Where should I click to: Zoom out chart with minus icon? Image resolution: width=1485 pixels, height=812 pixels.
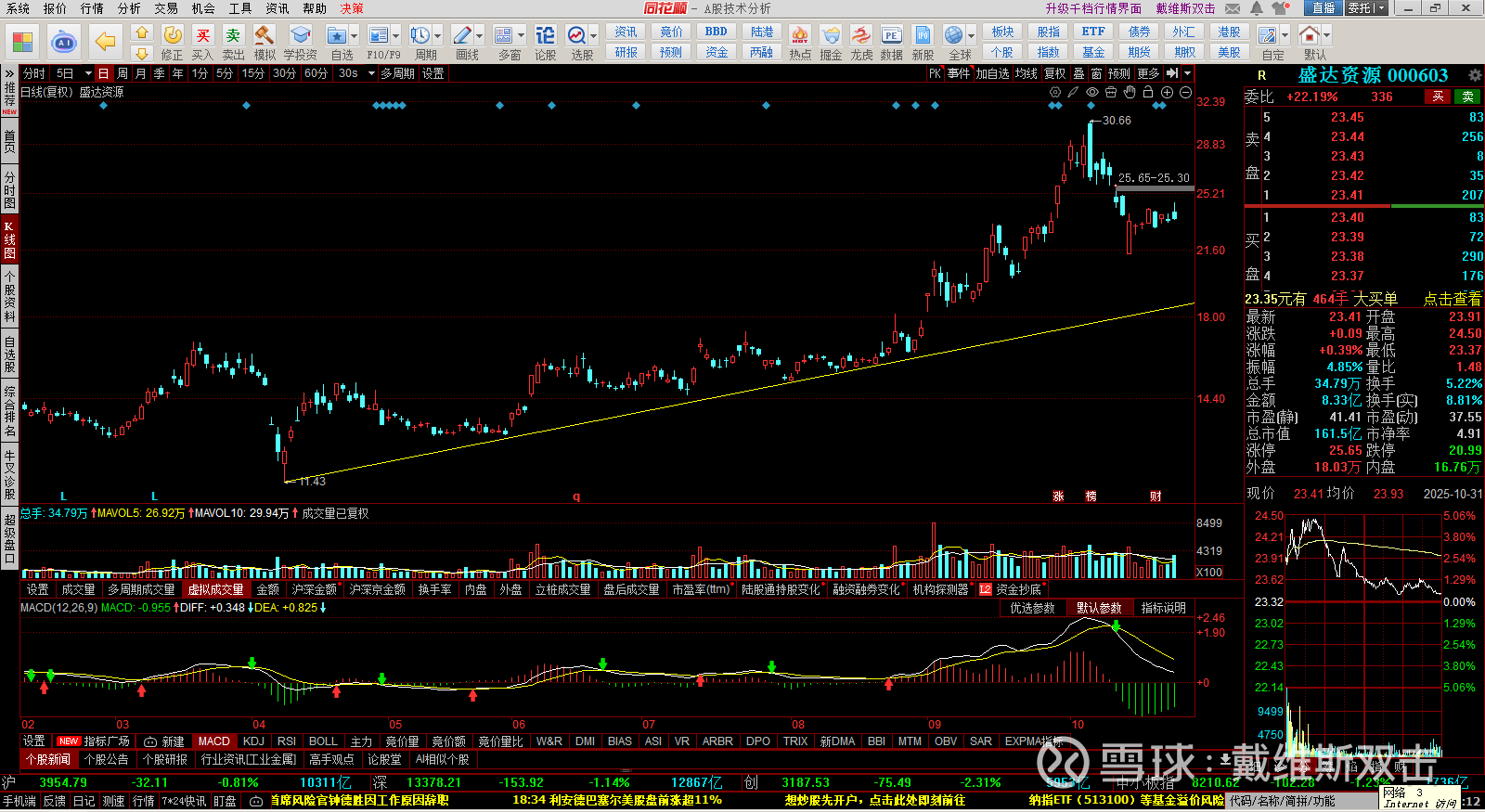[x=1185, y=92]
